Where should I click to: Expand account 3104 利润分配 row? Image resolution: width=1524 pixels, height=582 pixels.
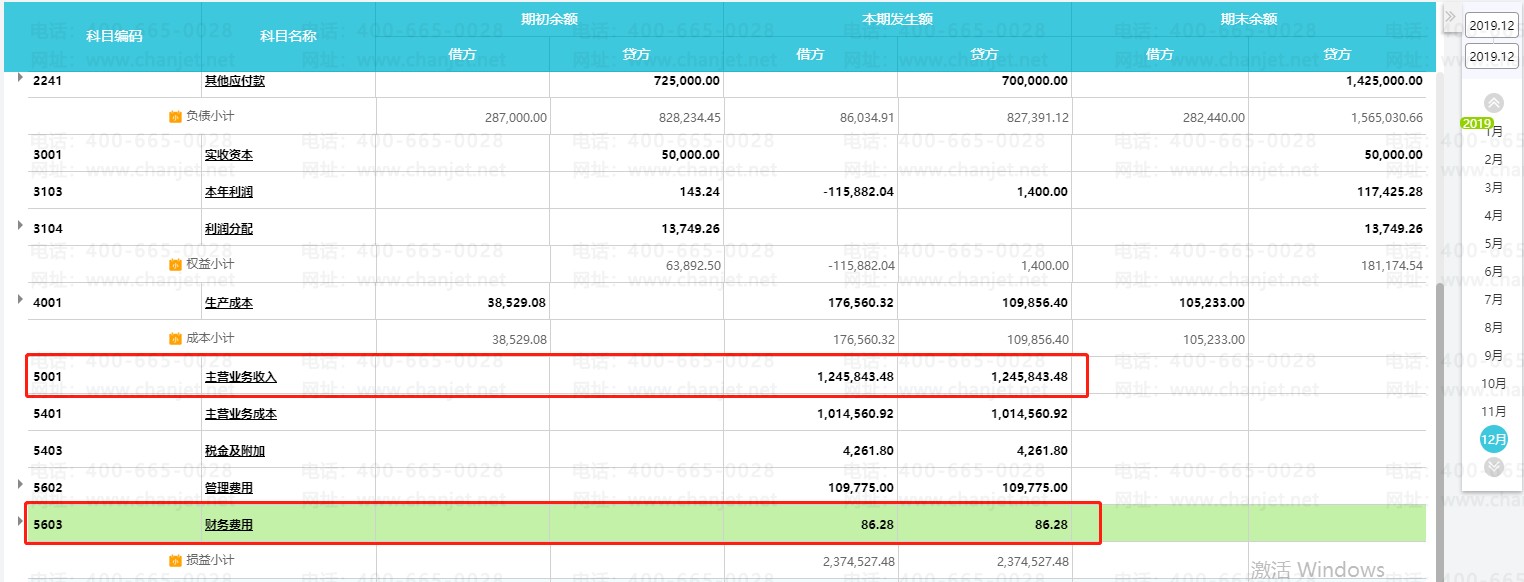(20, 225)
